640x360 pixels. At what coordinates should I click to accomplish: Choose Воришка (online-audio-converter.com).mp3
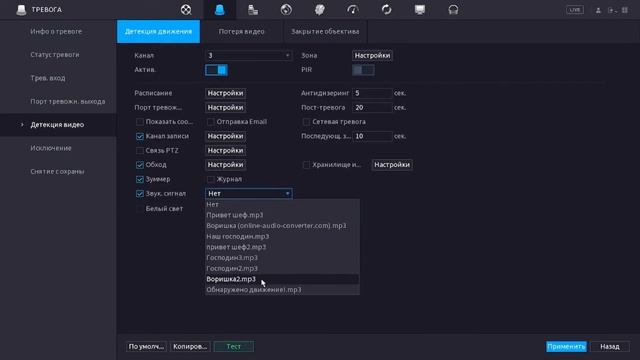click(x=282, y=225)
